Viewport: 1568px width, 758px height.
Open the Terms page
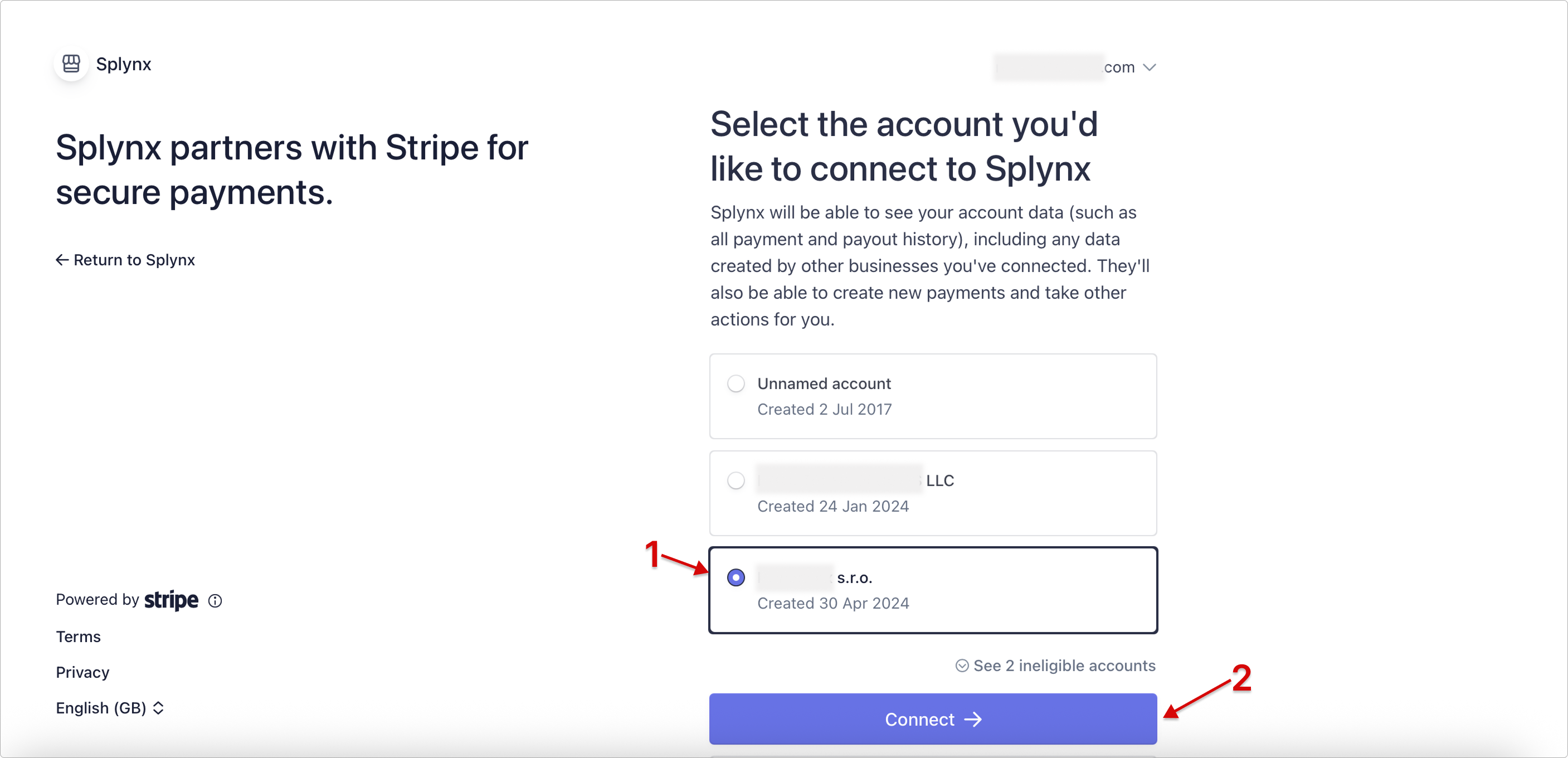coord(77,636)
